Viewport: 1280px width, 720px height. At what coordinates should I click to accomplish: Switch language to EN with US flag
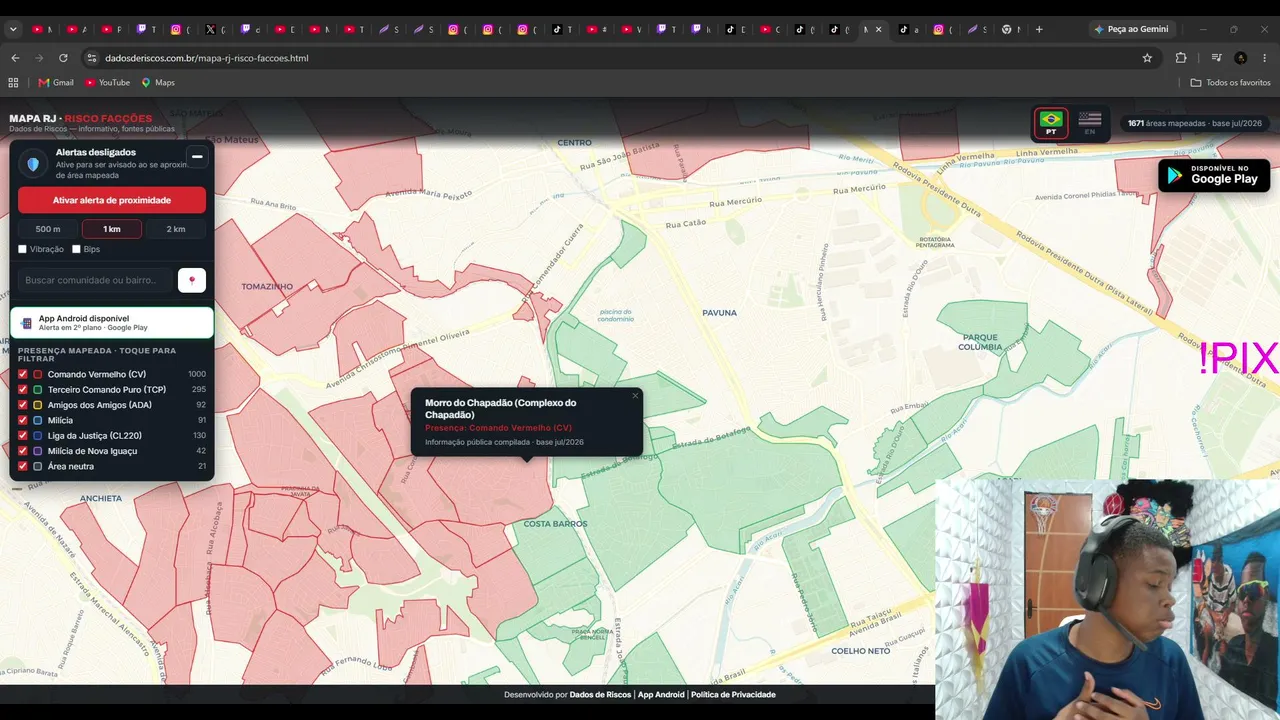coord(1089,123)
